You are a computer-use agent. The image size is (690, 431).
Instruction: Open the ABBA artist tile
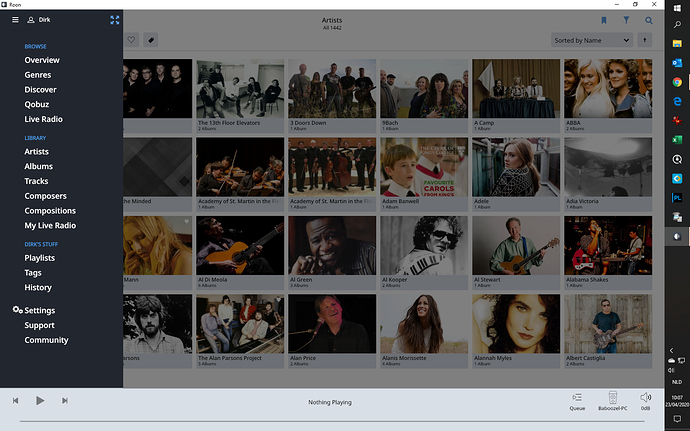[x=608, y=96]
